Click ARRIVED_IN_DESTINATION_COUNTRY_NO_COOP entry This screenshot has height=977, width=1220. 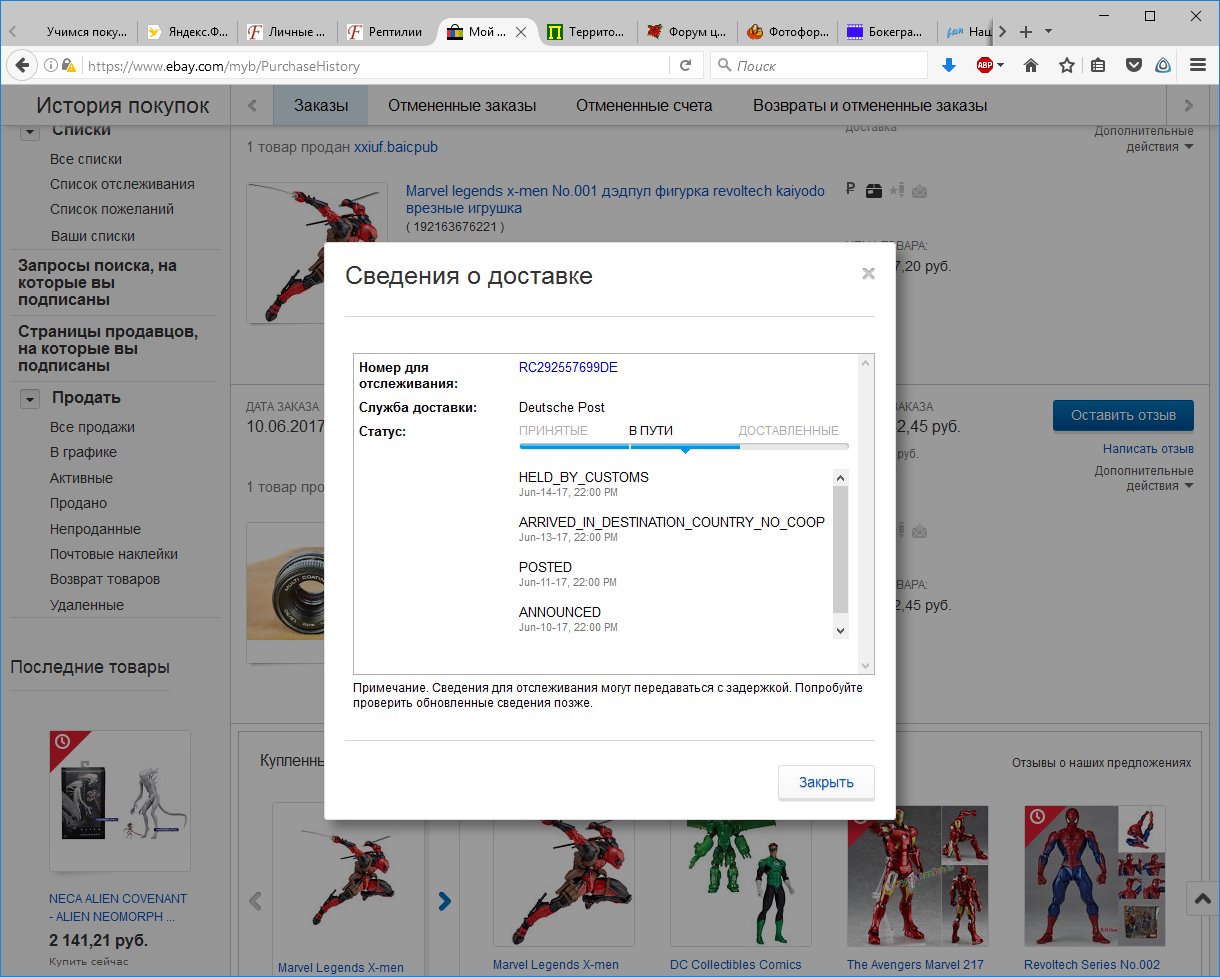(672, 522)
